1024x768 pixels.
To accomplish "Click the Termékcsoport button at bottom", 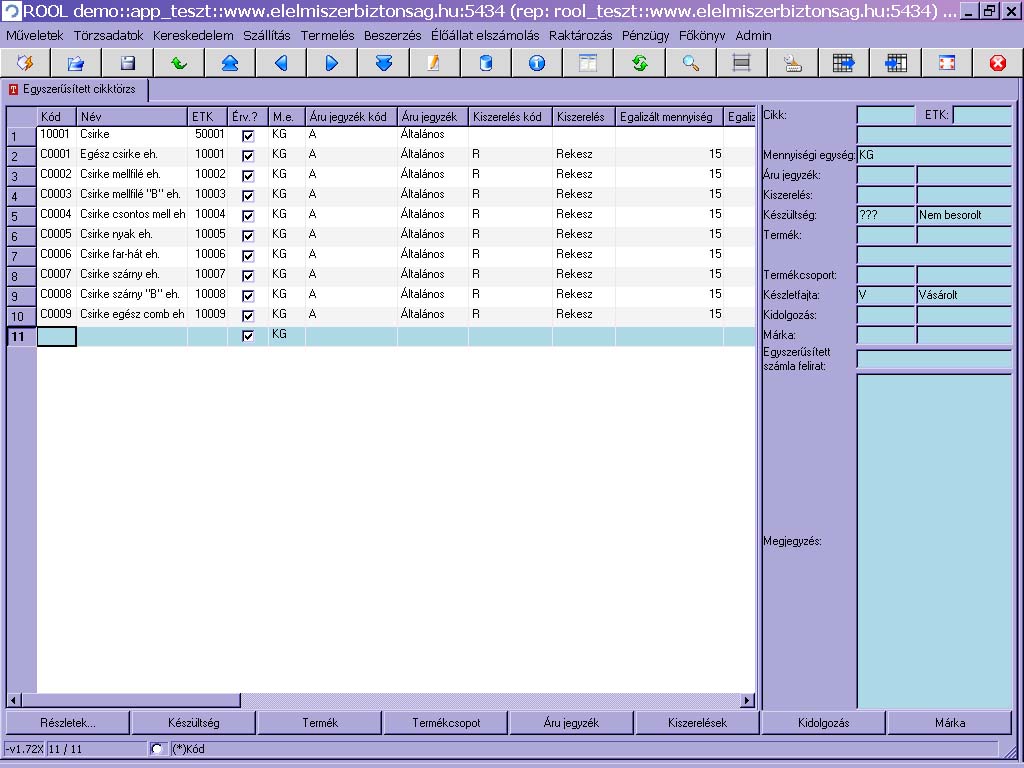I will pyautogui.click(x=446, y=723).
